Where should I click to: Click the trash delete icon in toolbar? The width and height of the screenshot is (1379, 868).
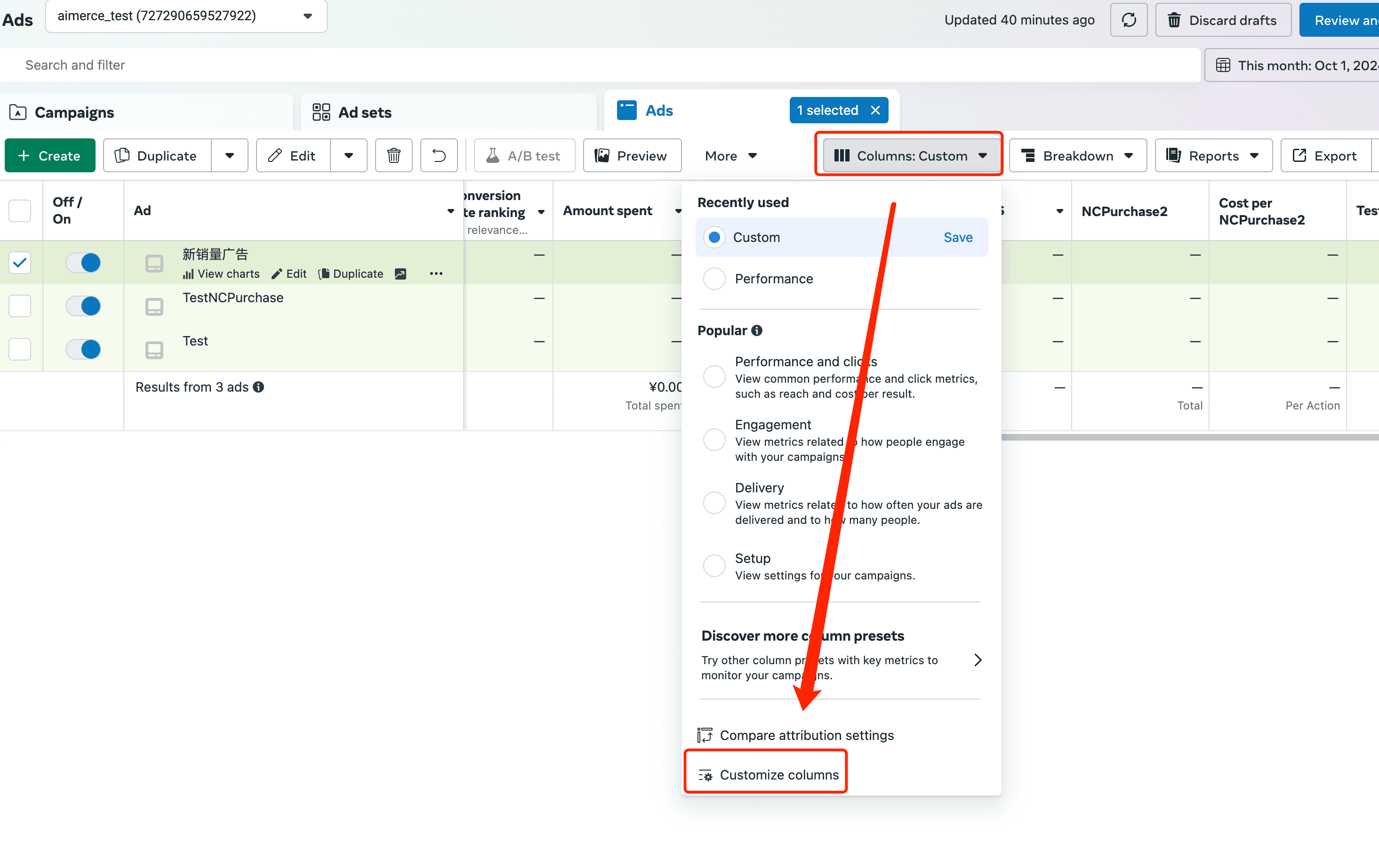393,156
